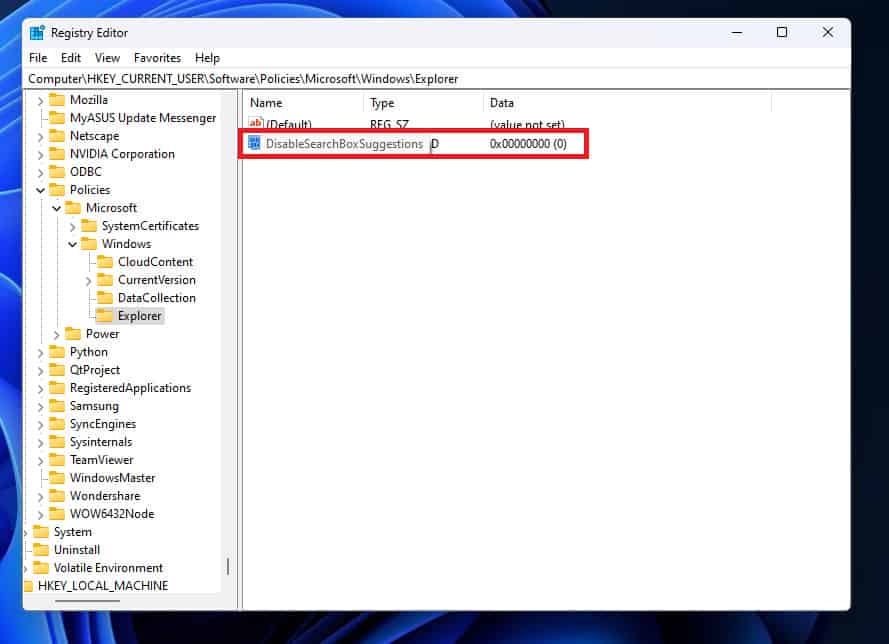Expand the Samsung key
The image size is (889, 644).
click(40, 407)
